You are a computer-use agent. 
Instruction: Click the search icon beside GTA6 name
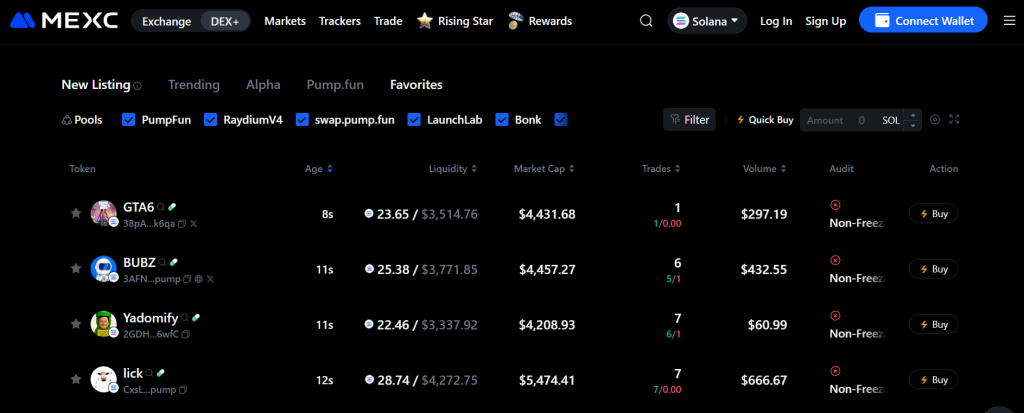[161, 207]
